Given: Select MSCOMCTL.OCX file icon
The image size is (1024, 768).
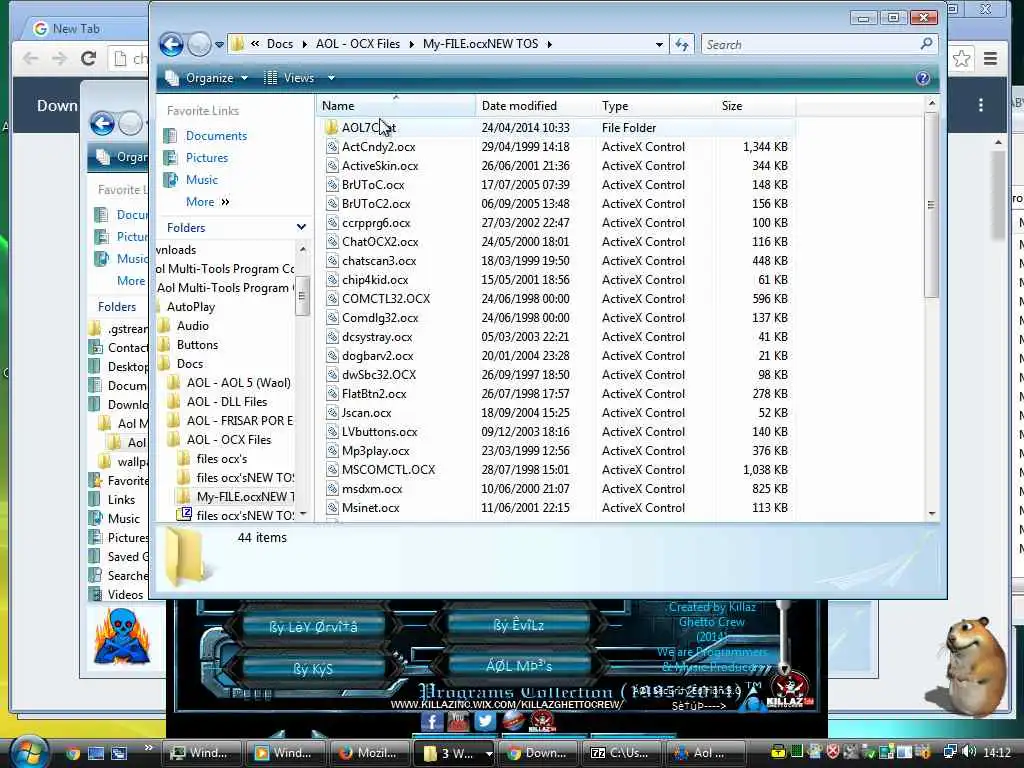Looking at the screenshot, I should click(332, 470).
